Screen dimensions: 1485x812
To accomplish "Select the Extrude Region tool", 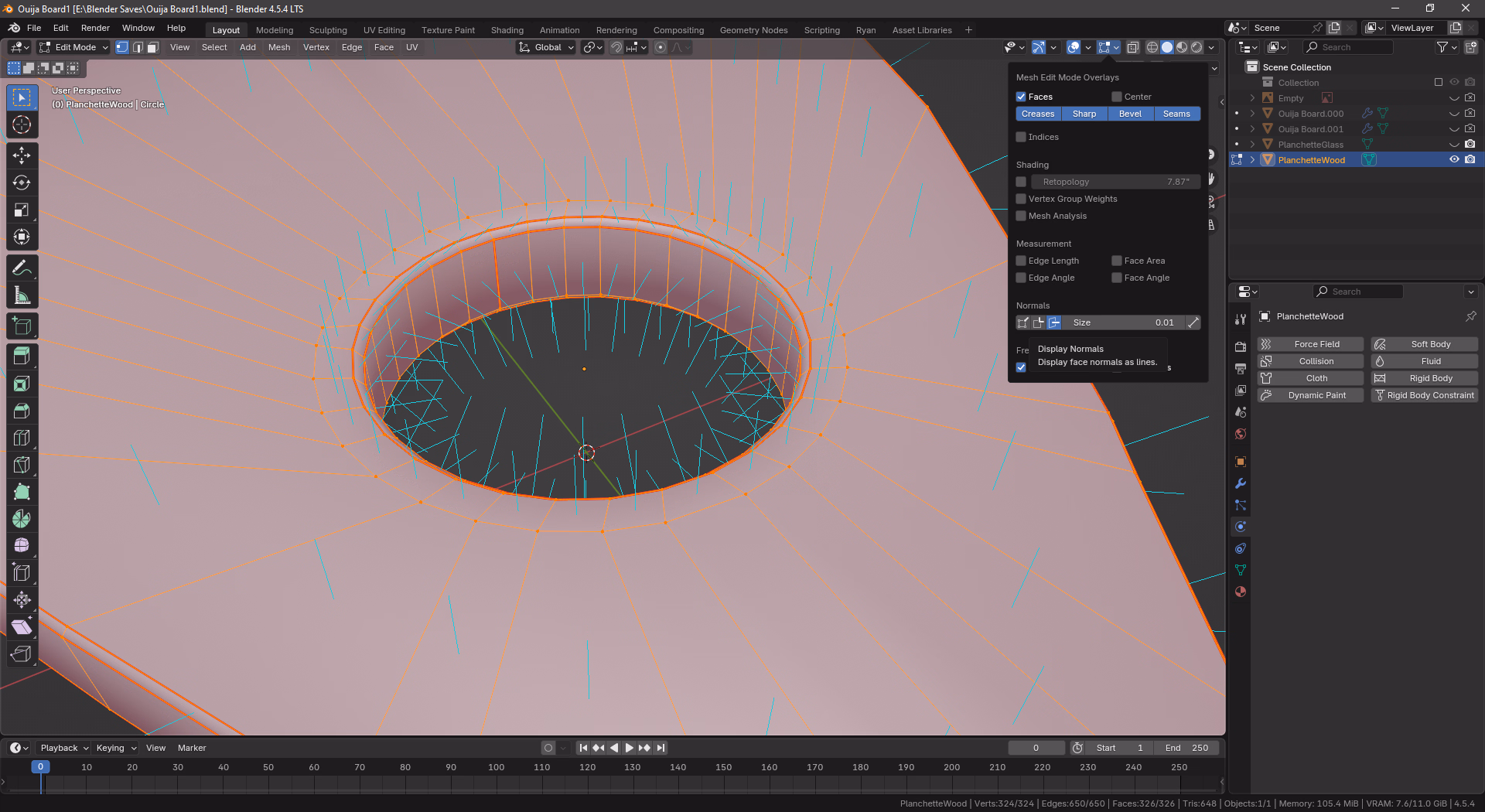I will pos(22,357).
